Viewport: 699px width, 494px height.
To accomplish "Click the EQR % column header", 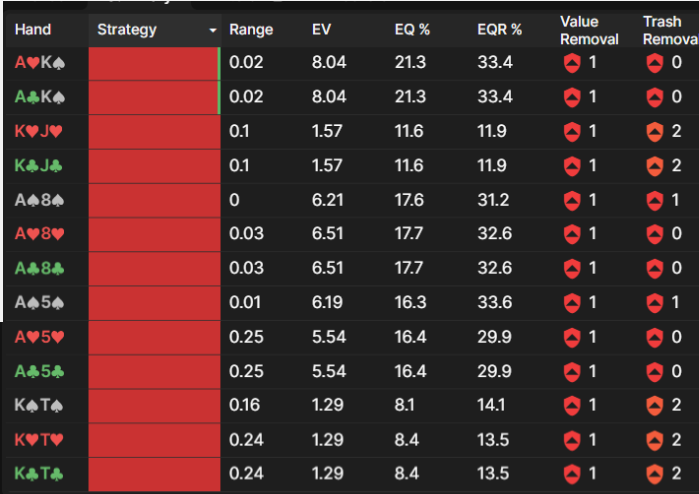I will (499, 30).
